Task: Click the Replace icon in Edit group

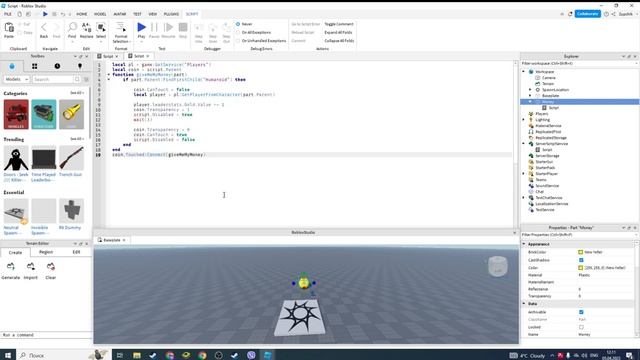Action: 87,27
